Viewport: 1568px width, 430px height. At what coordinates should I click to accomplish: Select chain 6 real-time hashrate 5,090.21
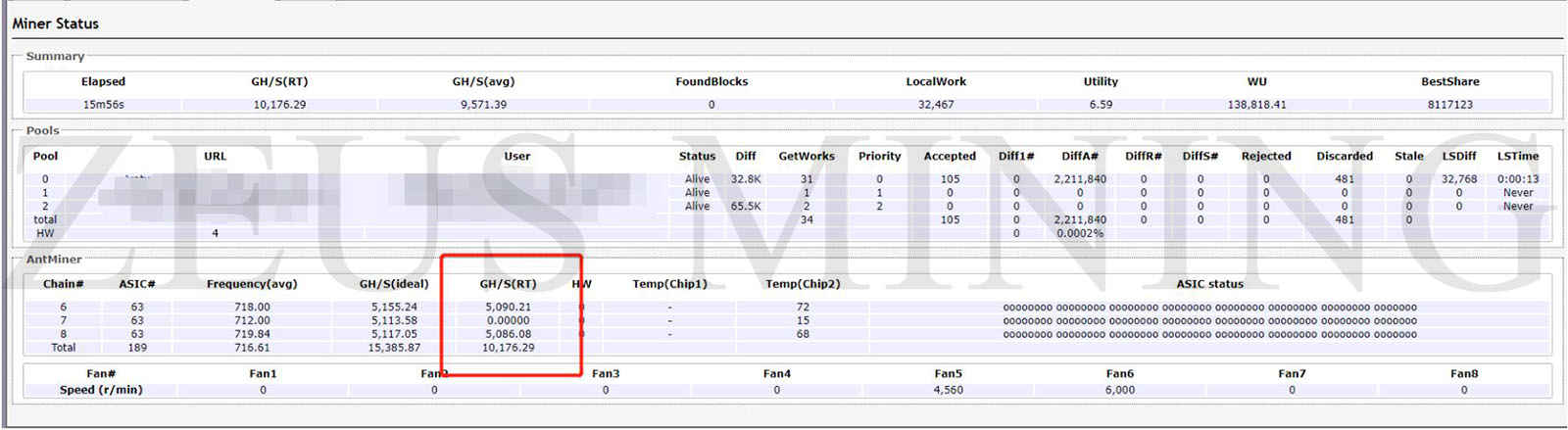[509, 307]
